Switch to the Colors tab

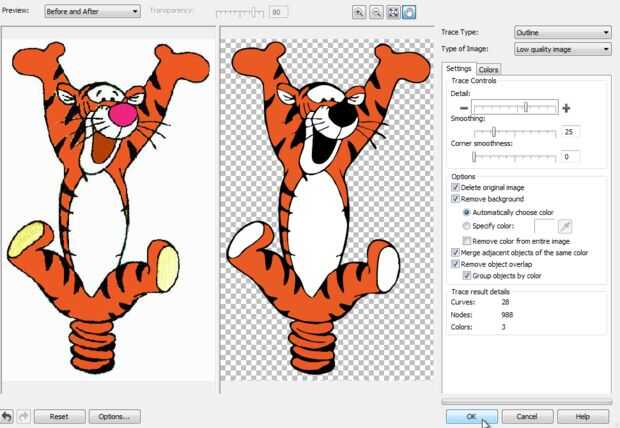tap(488, 70)
